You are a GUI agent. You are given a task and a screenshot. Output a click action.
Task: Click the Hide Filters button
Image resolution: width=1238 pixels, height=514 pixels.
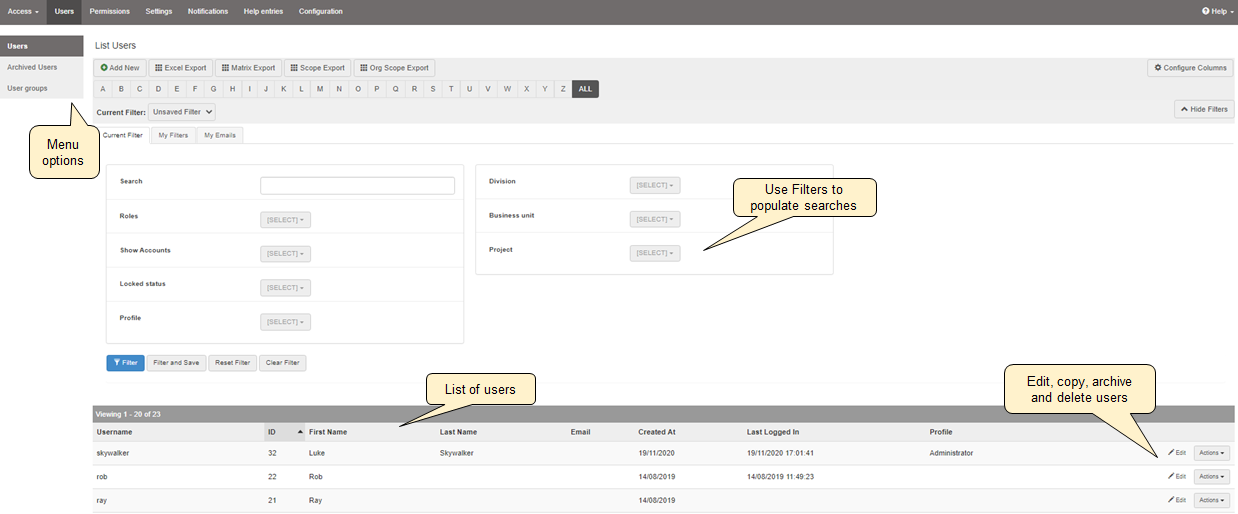(1204, 109)
